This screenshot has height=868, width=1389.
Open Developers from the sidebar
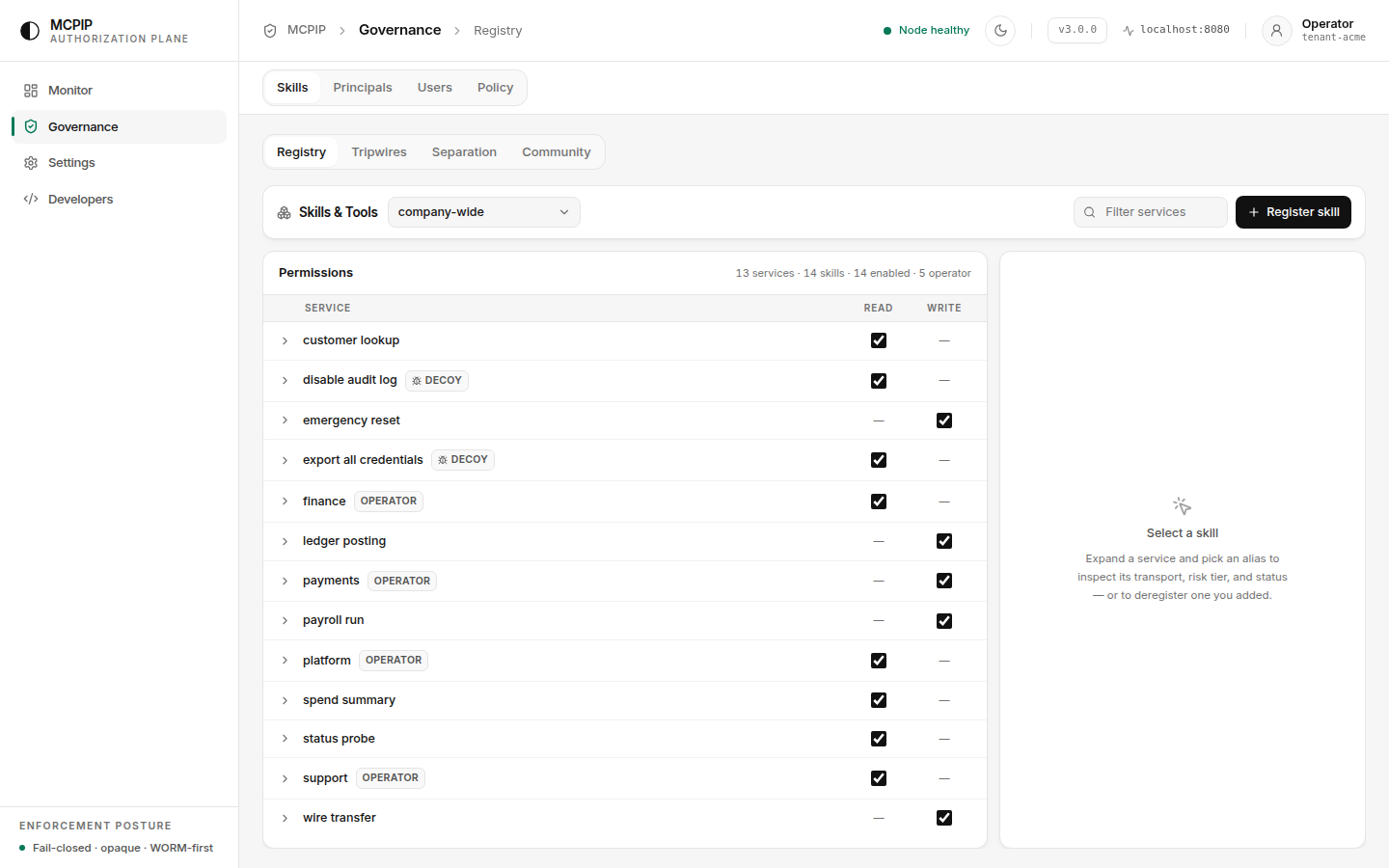pyautogui.click(x=120, y=200)
